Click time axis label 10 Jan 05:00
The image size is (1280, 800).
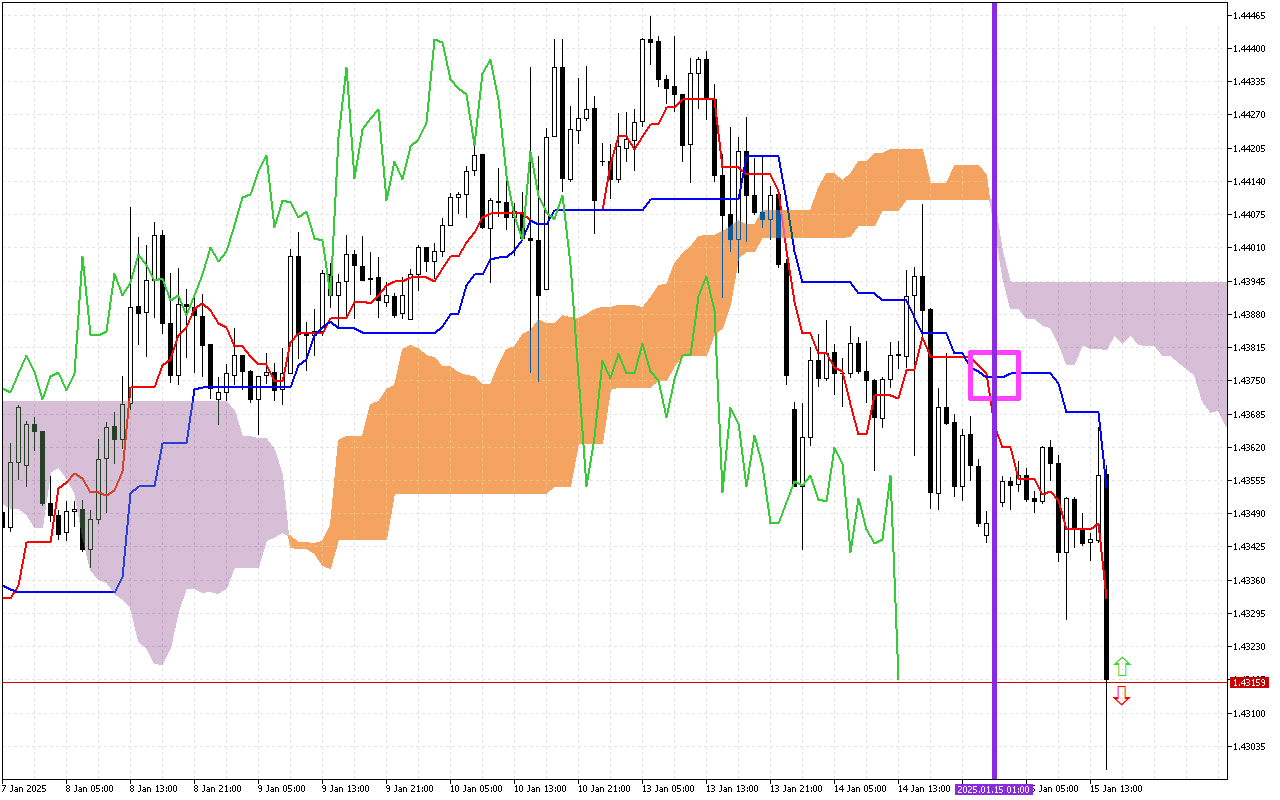pyautogui.click(x=474, y=789)
